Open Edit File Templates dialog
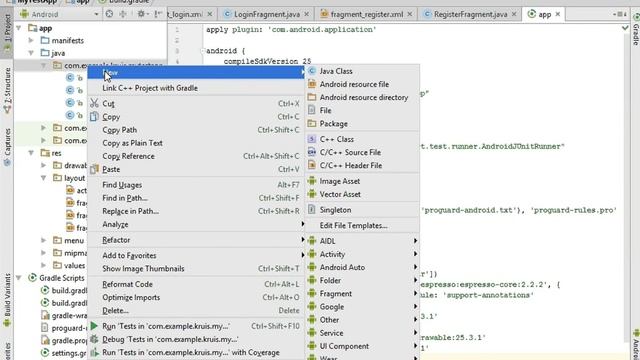 353,225
